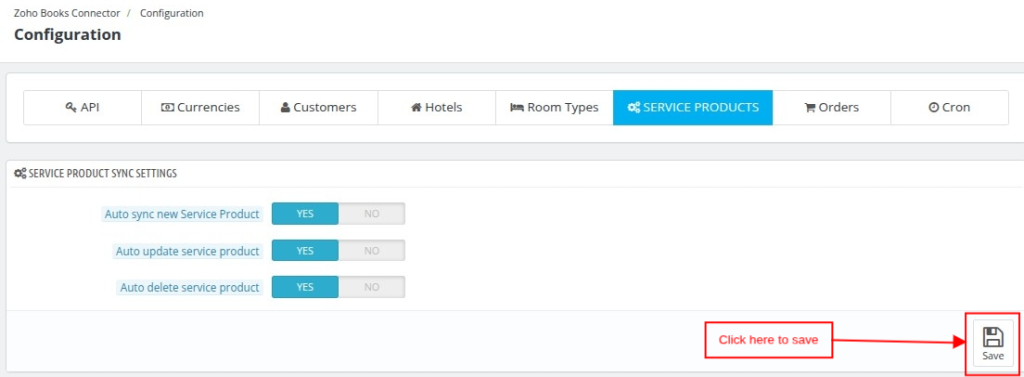Click the person icon beside Customers
The height and width of the screenshot is (377, 1024).
click(285, 107)
